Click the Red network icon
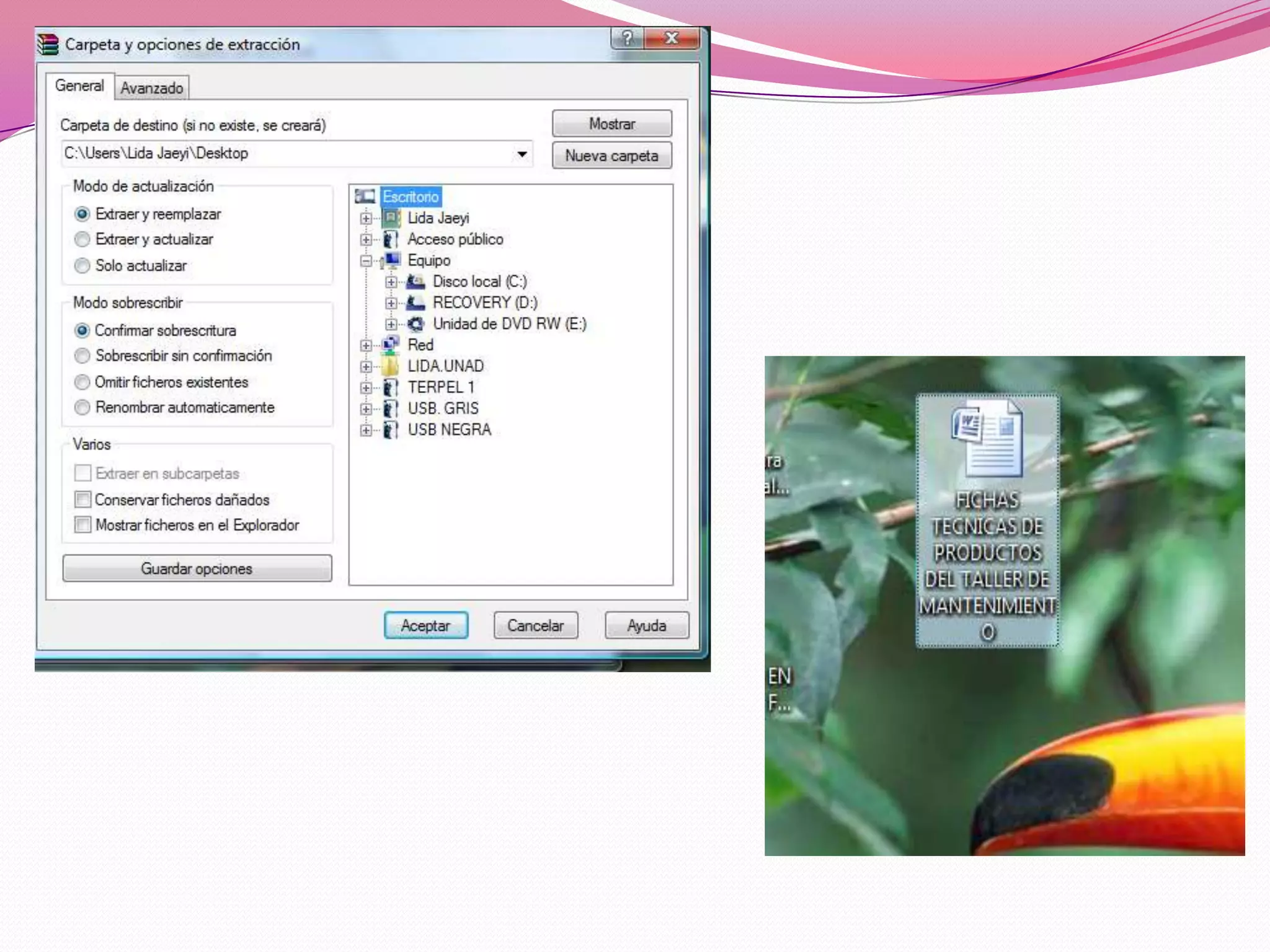 point(391,345)
